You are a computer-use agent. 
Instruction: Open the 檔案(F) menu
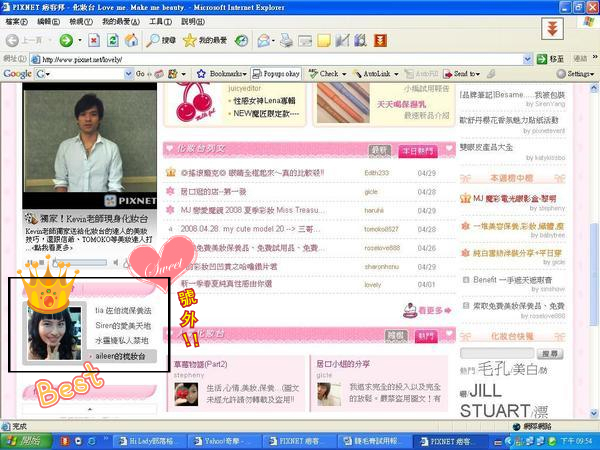[x=17, y=22]
